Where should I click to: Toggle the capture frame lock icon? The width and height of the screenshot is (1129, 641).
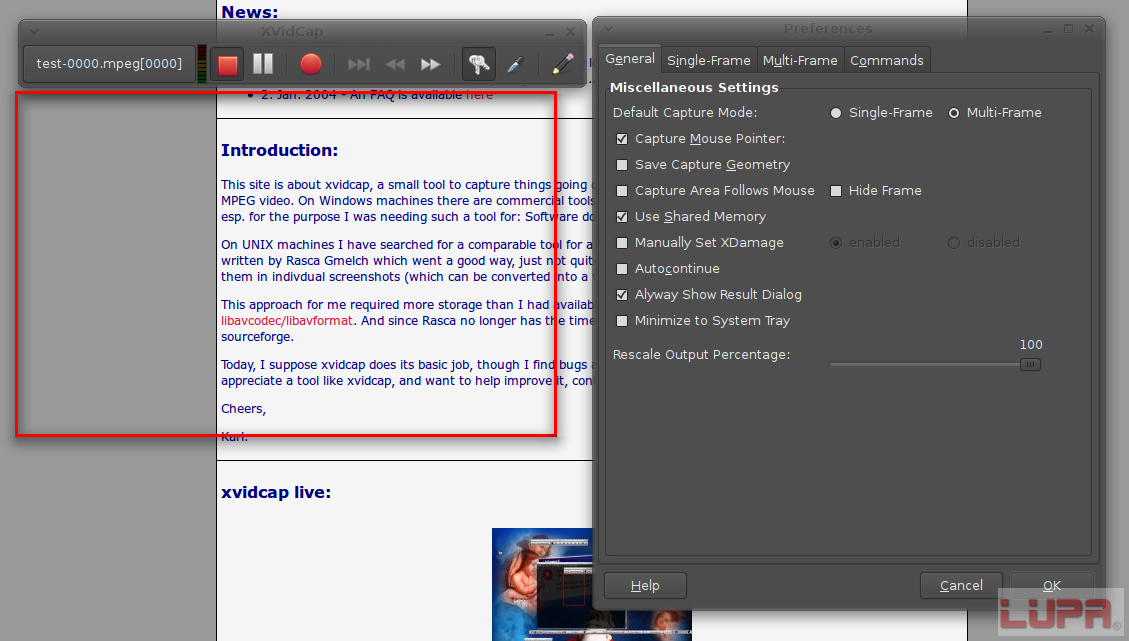point(479,65)
